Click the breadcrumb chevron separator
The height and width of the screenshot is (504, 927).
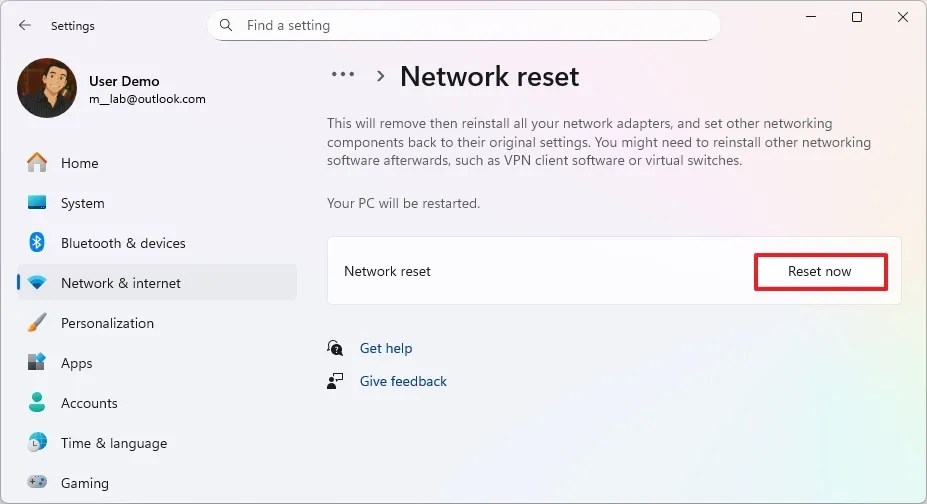point(381,76)
